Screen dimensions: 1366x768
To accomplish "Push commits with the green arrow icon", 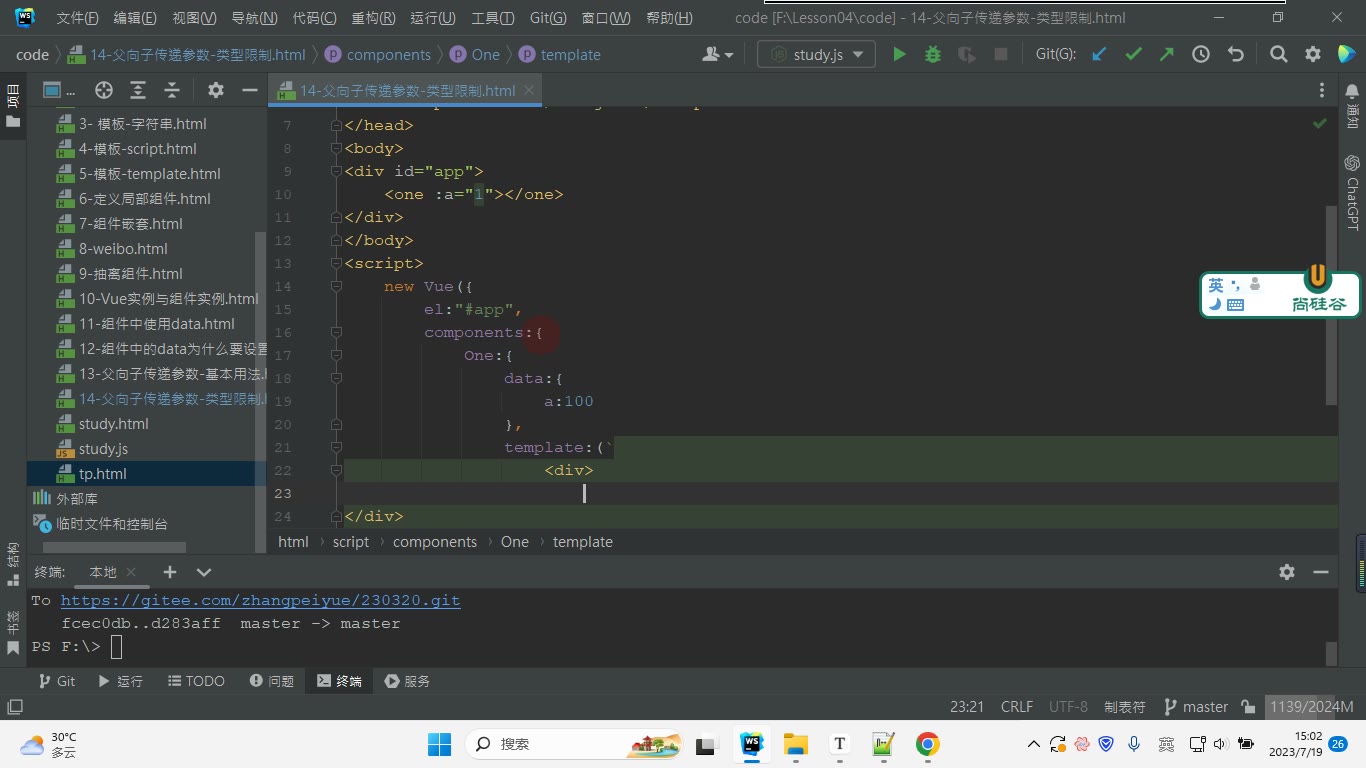I will pos(1167,55).
